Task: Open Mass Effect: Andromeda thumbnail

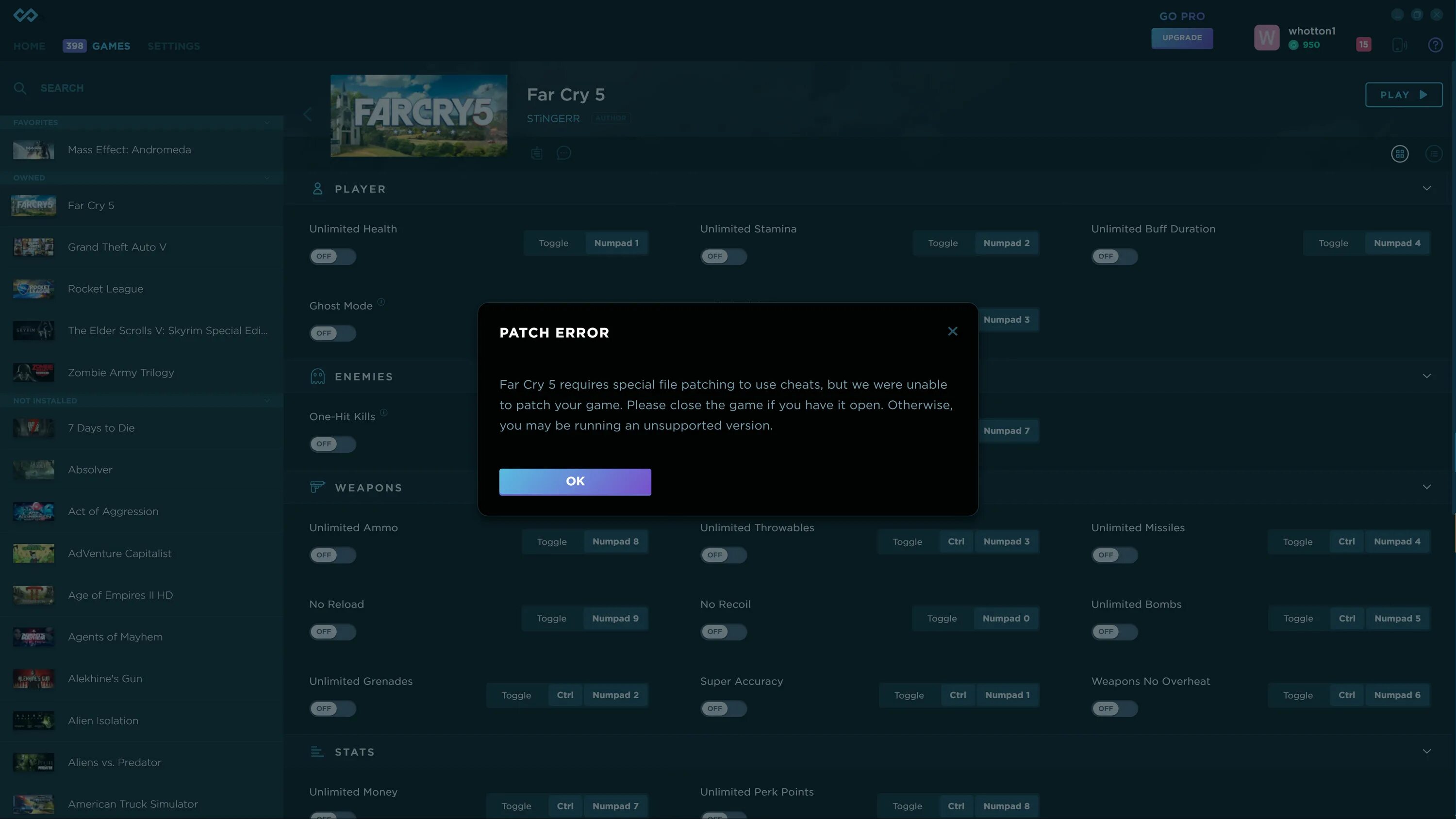Action: pos(34,150)
